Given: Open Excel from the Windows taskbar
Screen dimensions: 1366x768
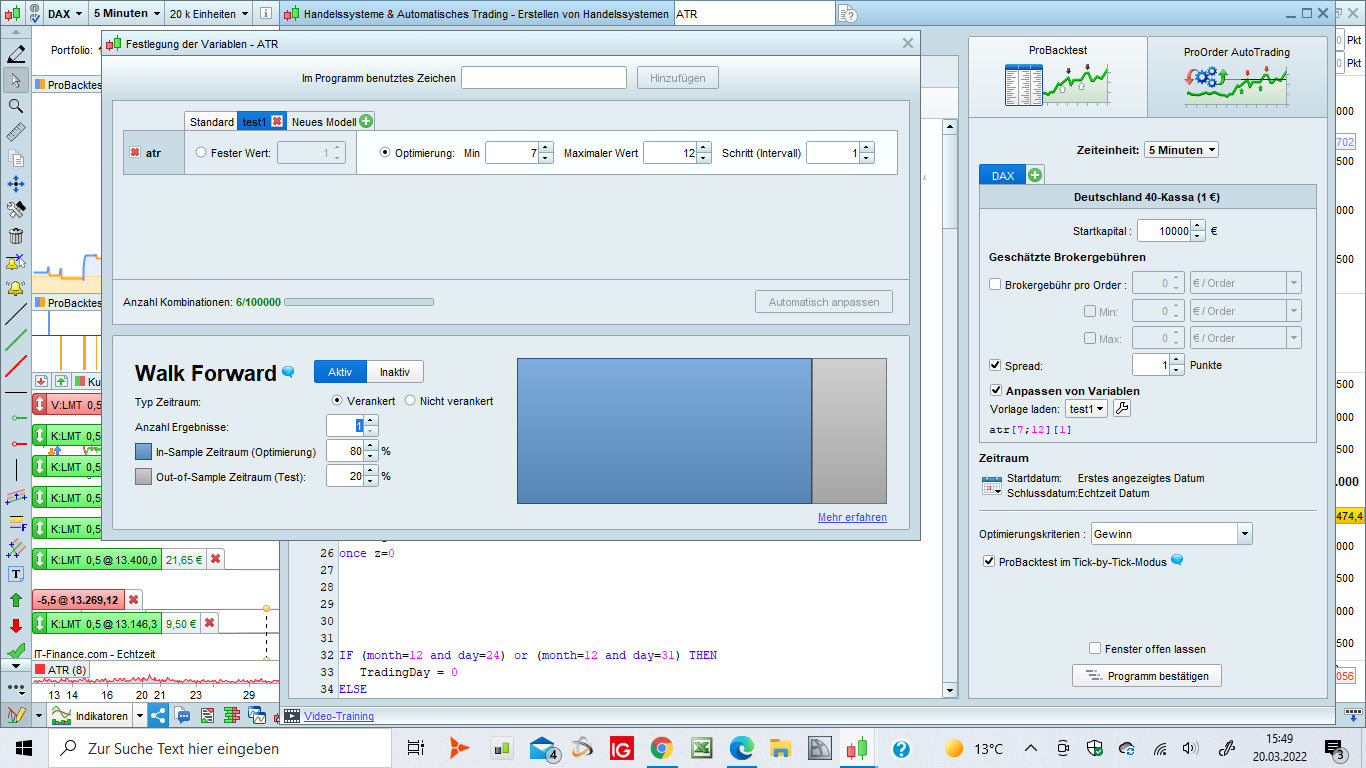Looking at the screenshot, I should click(x=701, y=748).
